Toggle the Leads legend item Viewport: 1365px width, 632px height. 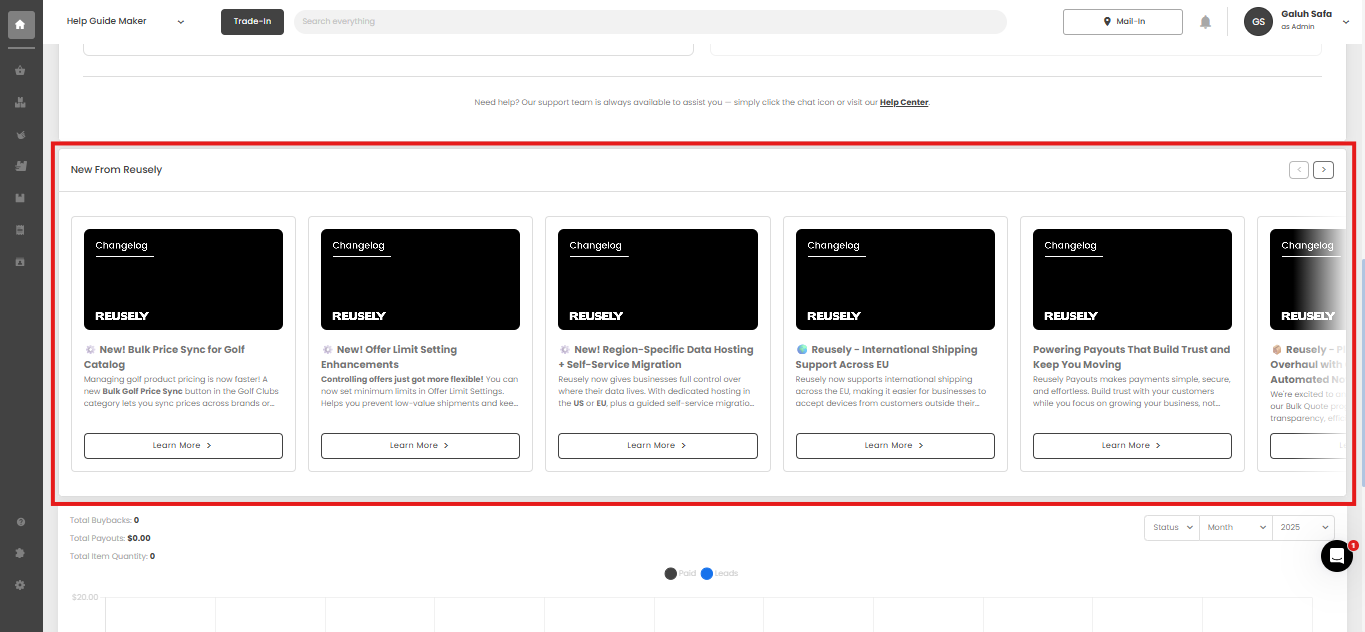coord(719,573)
